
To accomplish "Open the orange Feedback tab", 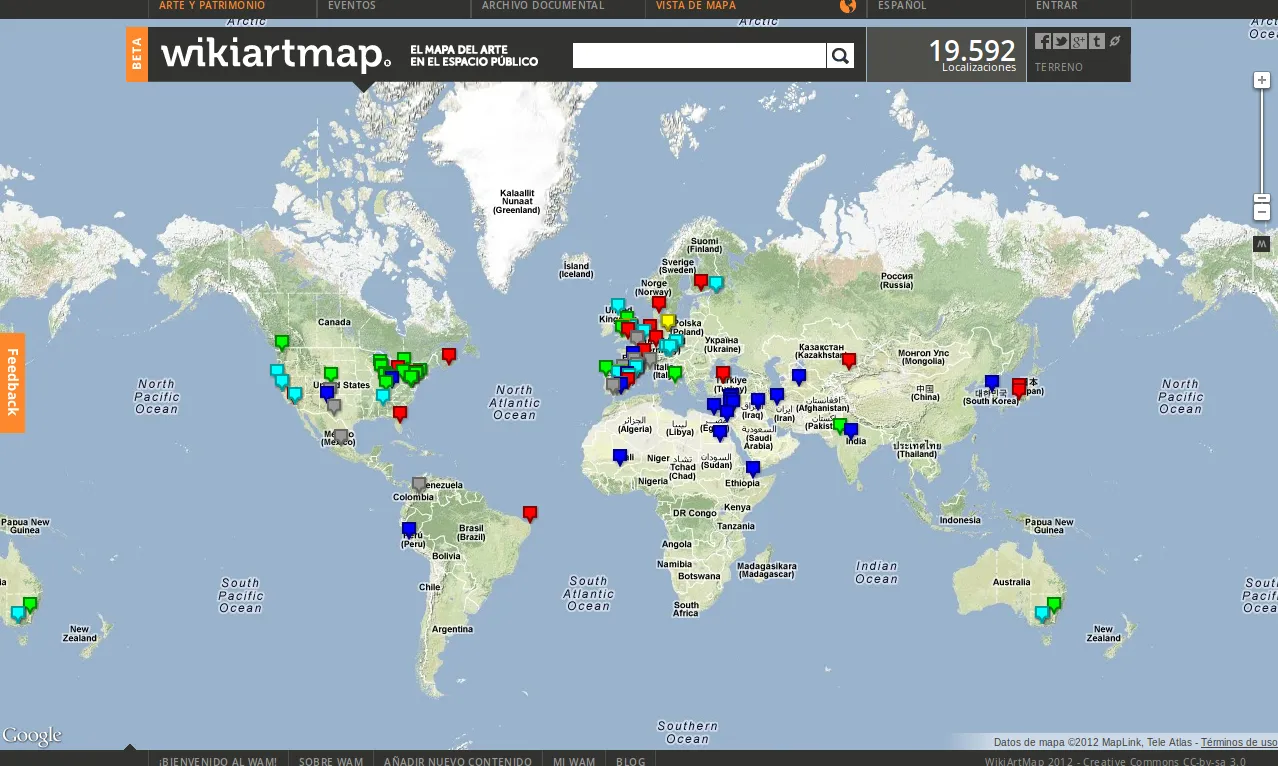I will [x=12, y=383].
